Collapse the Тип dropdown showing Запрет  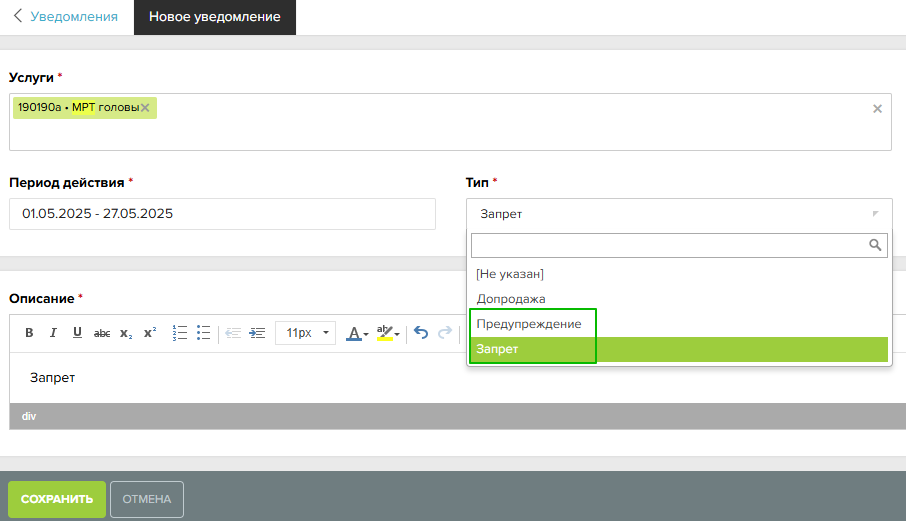pyautogui.click(x=679, y=214)
